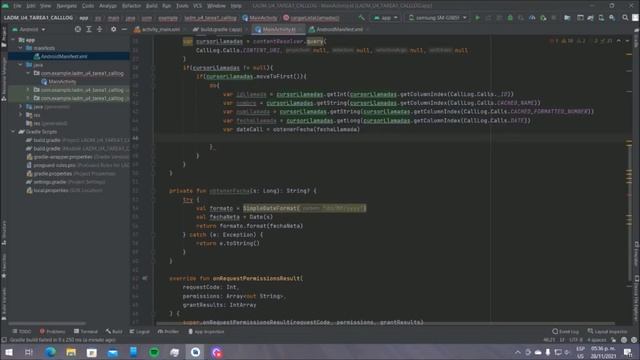The image size is (640, 360).
Task: Open the notification center icon
Action: [628, 352]
